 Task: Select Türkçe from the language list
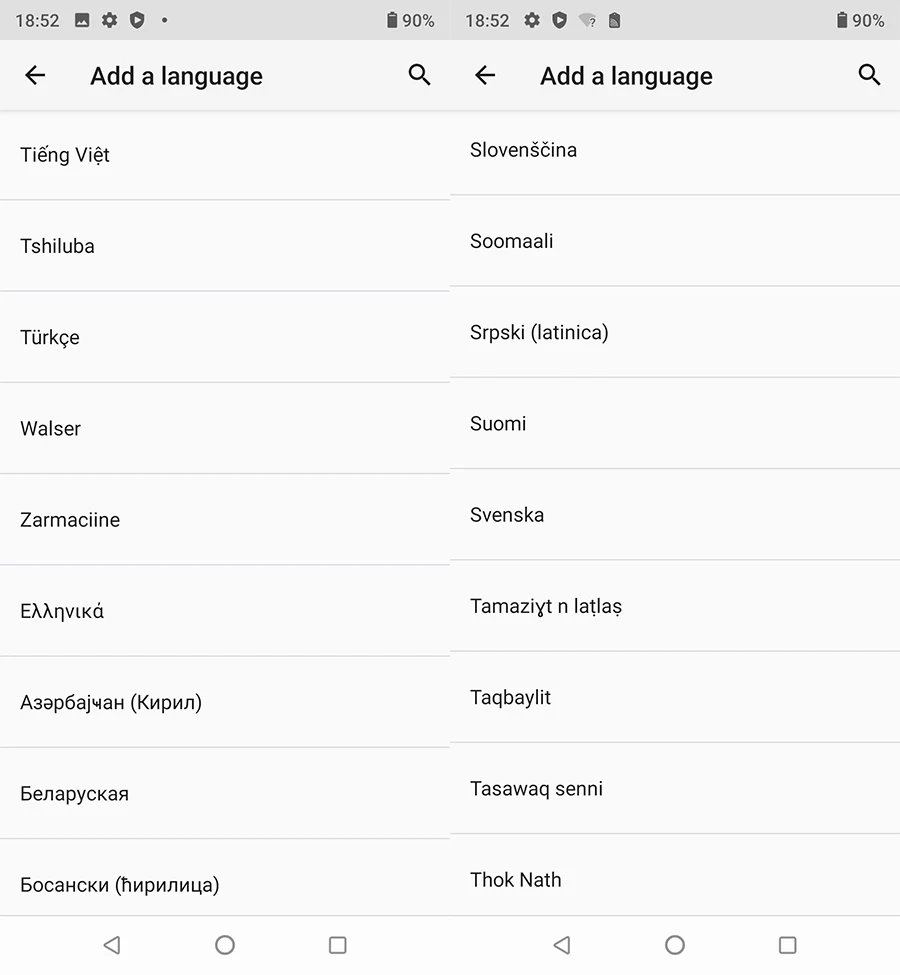[50, 337]
